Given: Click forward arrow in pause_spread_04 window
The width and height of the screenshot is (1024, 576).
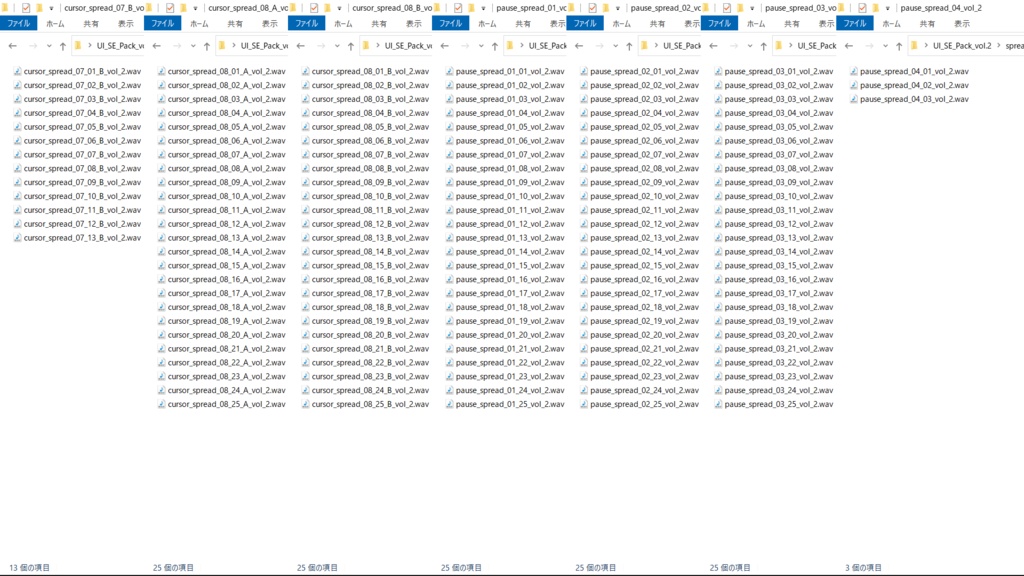Looking at the screenshot, I should (869, 46).
